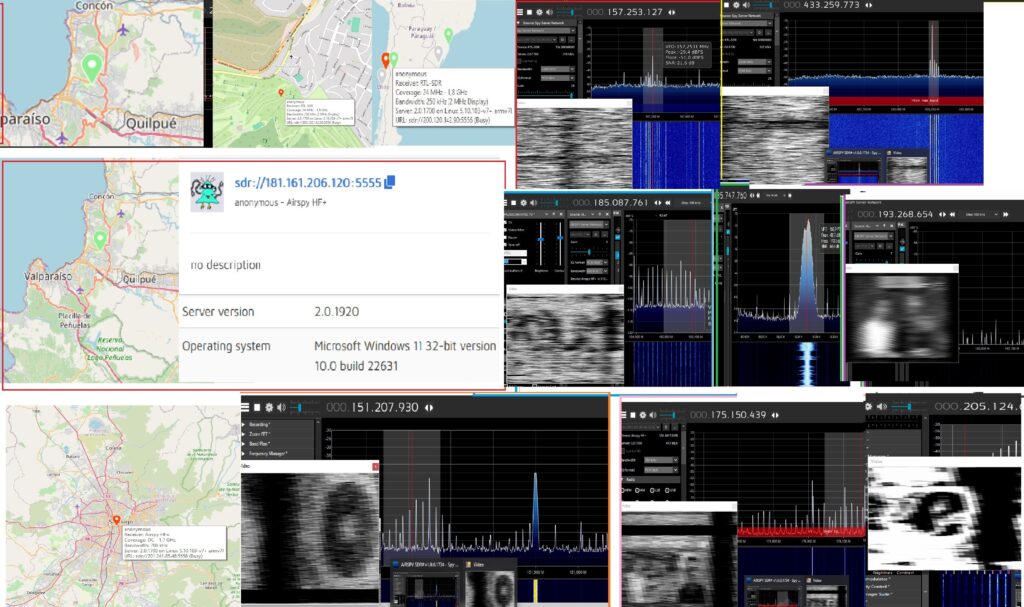This screenshot has height=607, width=1024.
Task: Click frequency step arrows beside 151.207.930
Action: (x=430, y=407)
